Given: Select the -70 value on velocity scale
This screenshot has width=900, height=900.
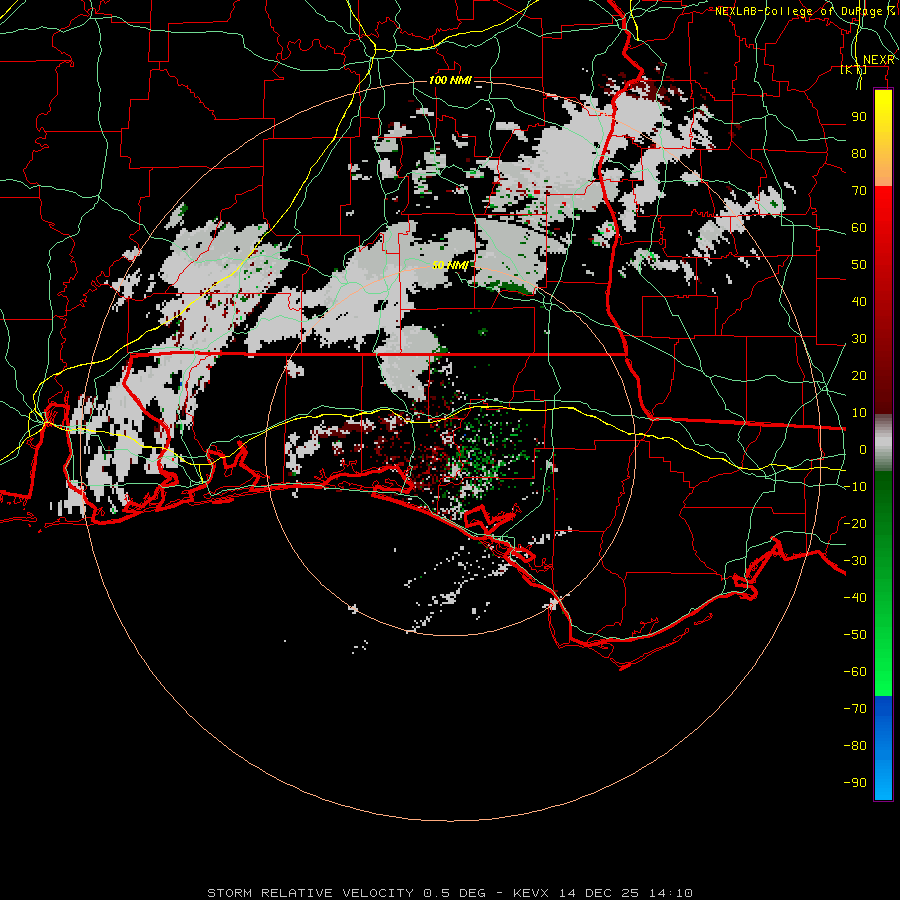Looking at the screenshot, I should click(x=855, y=708).
